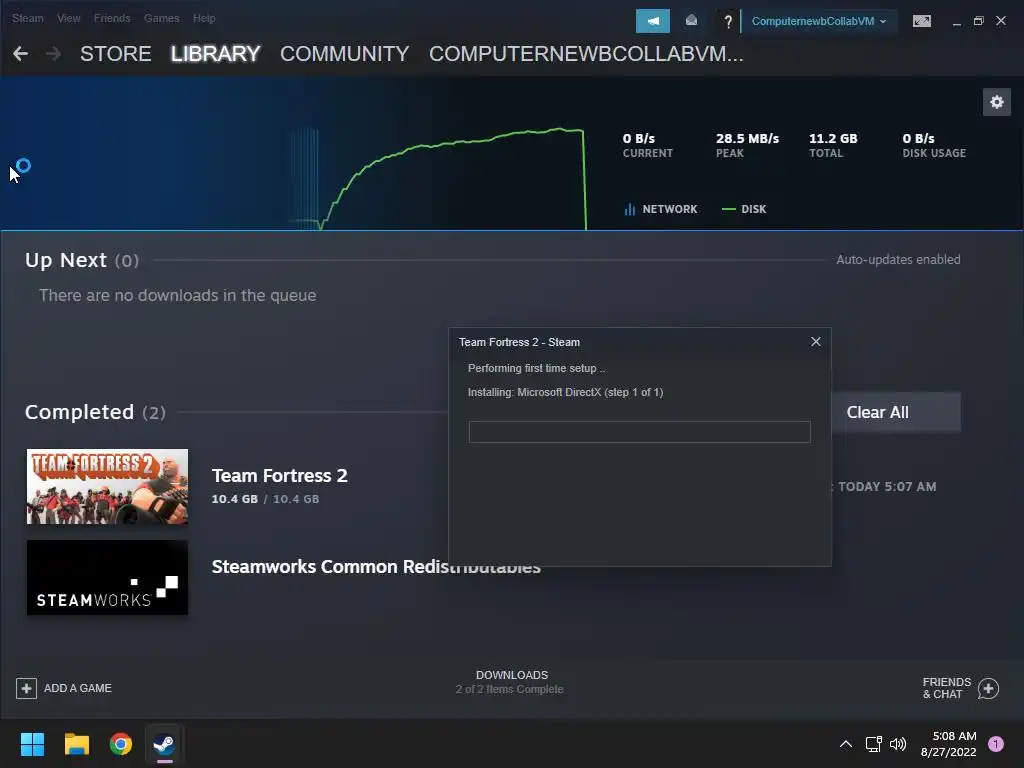Click ADD A GAME label
Image resolution: width=1024 pixels, height=768 pixels.
78,688
